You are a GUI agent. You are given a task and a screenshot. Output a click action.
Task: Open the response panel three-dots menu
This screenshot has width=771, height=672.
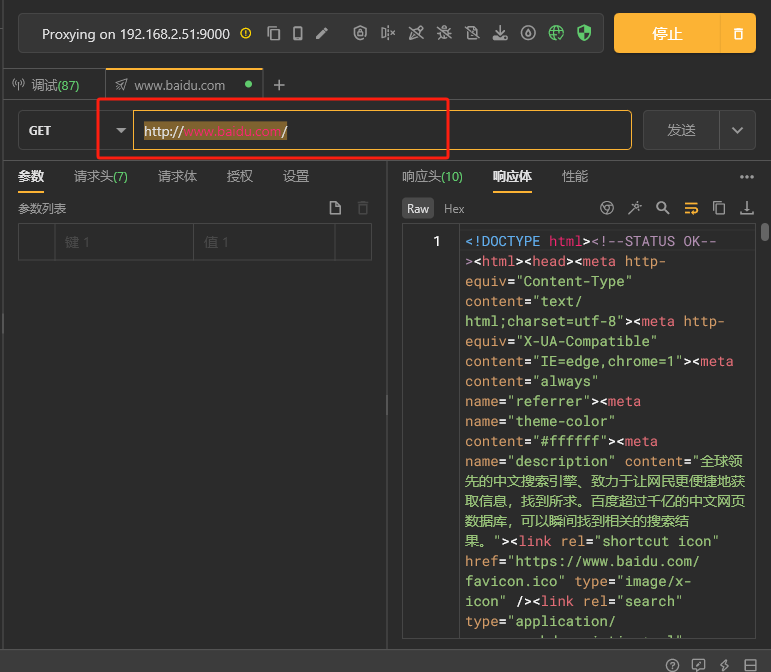(x=746, y=177)
